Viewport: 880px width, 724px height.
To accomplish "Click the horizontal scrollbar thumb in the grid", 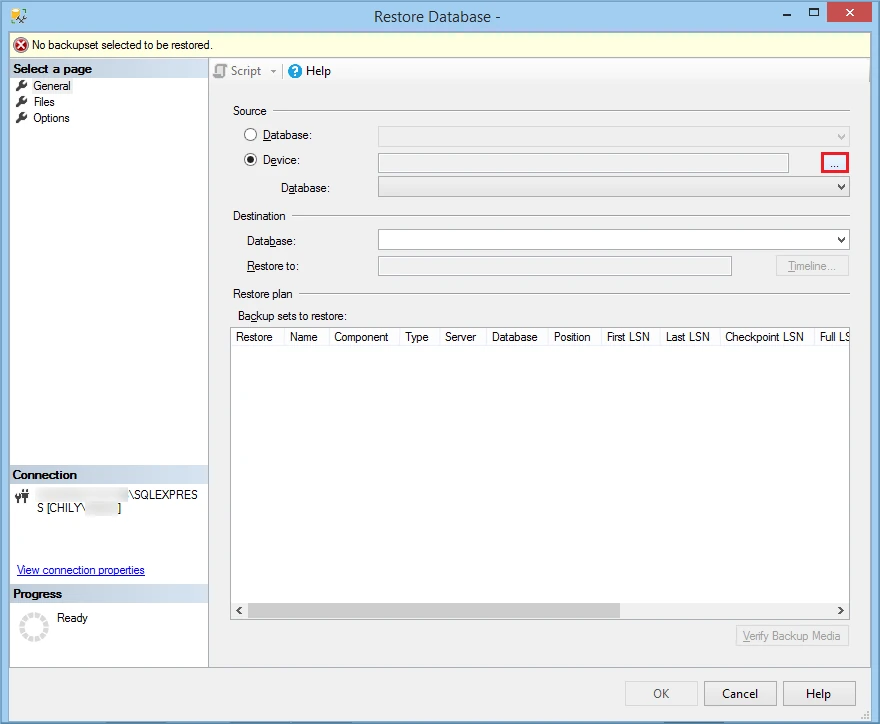I will [x=434, y=611].
